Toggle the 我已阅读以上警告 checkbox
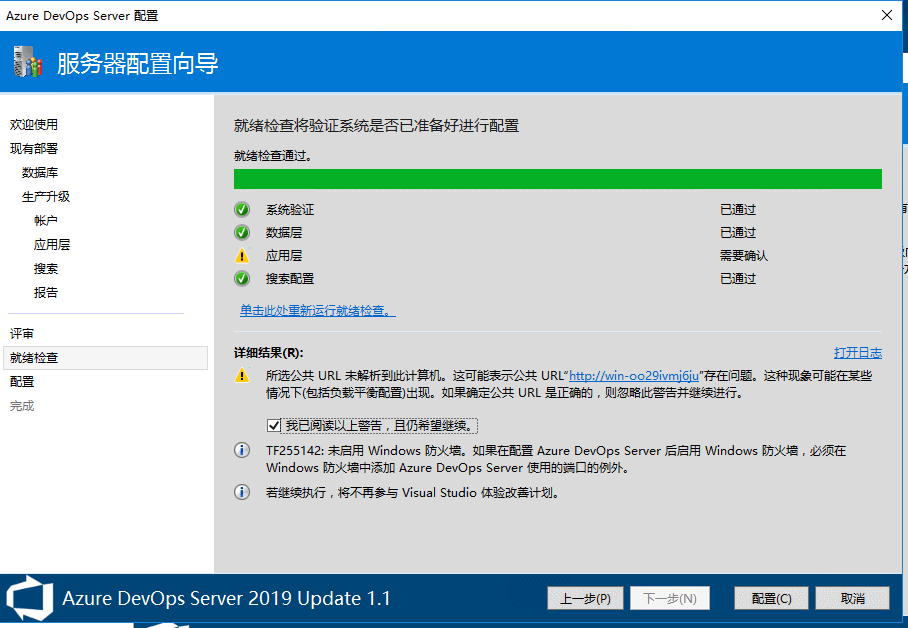 275,426
